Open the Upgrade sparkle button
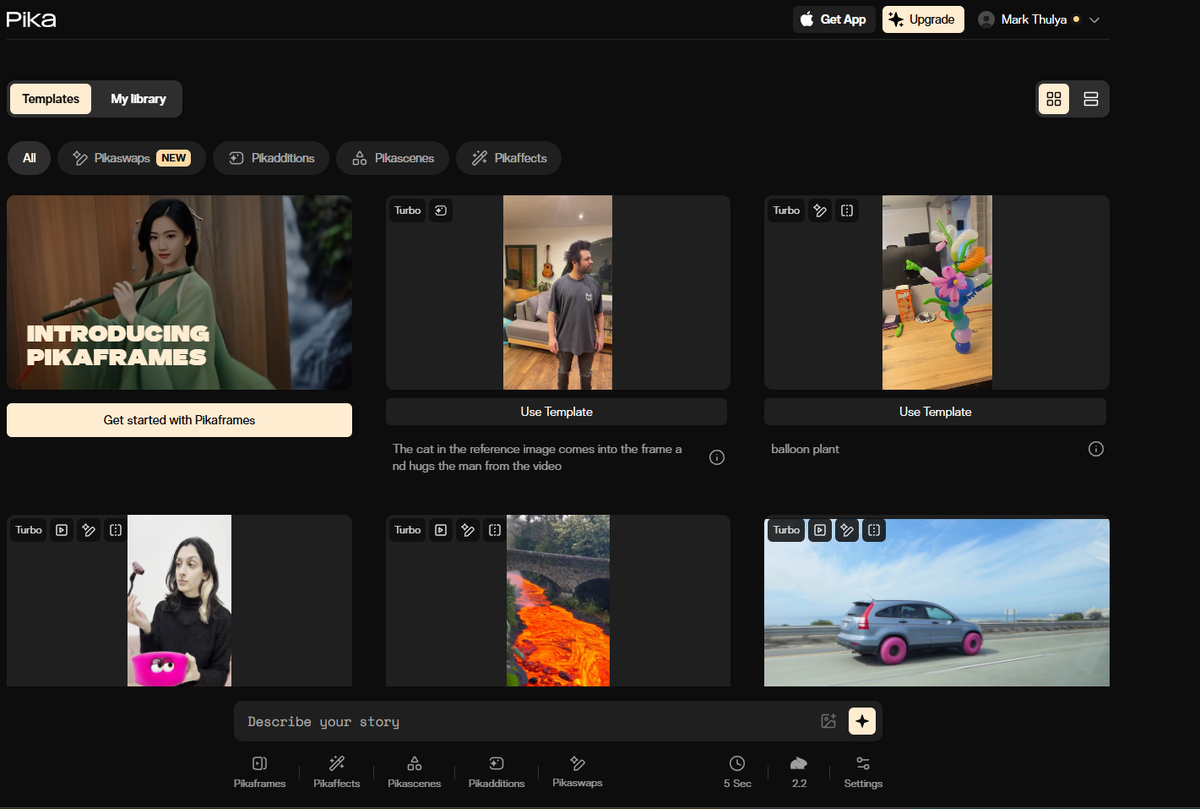Image resolution: width=1200 pixels, height=809 pixels. tap(923, 19)
